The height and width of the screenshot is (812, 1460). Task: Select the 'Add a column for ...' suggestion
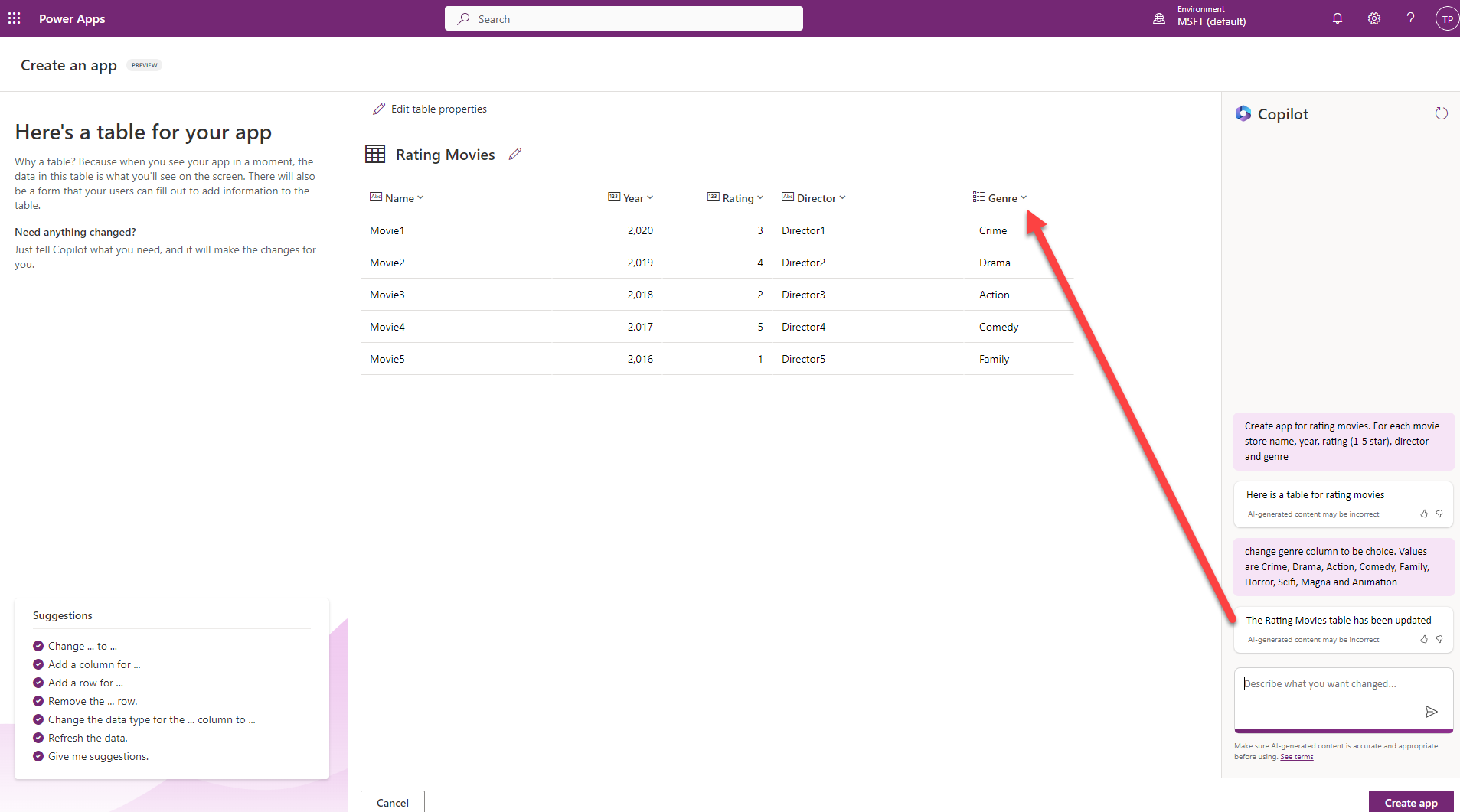(x=94, y=664)
